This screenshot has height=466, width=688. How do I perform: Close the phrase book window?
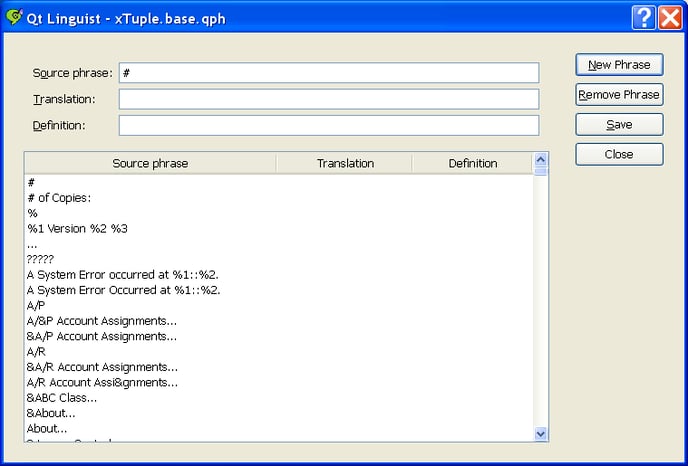[x=670, y=17]
